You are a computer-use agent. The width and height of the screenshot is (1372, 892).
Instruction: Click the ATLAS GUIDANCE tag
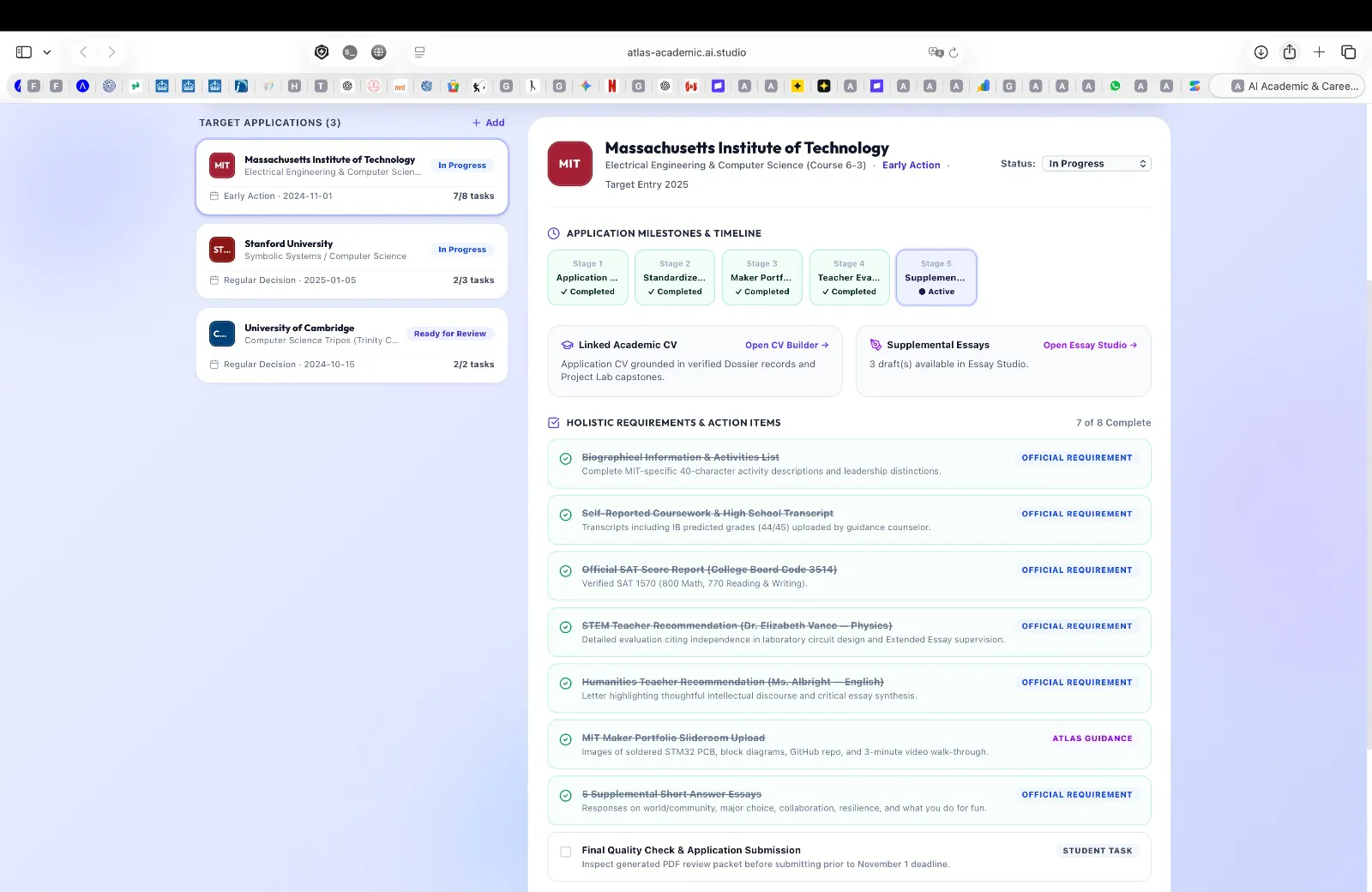coord(1092,738)
